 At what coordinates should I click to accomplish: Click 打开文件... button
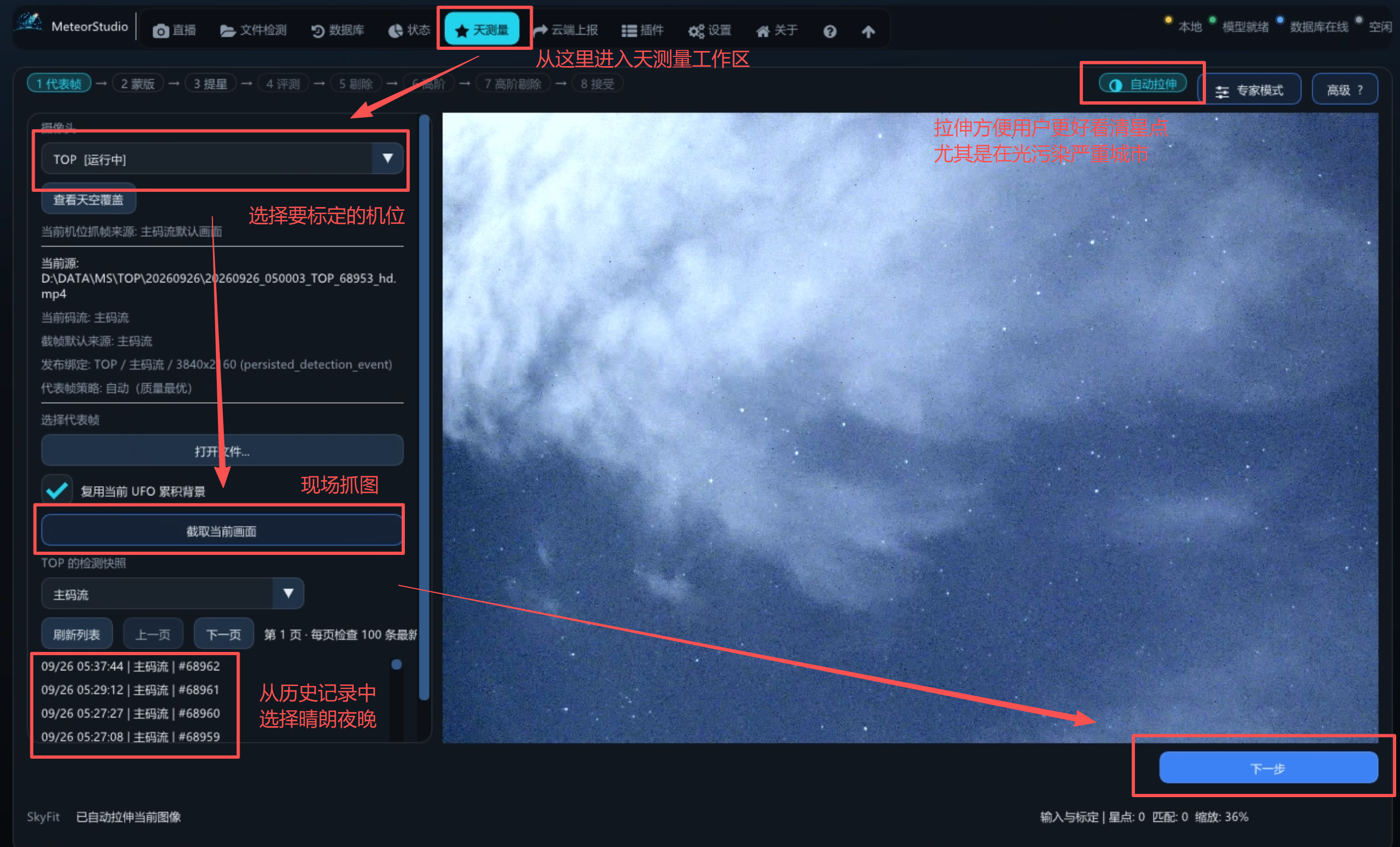point(222,451)
